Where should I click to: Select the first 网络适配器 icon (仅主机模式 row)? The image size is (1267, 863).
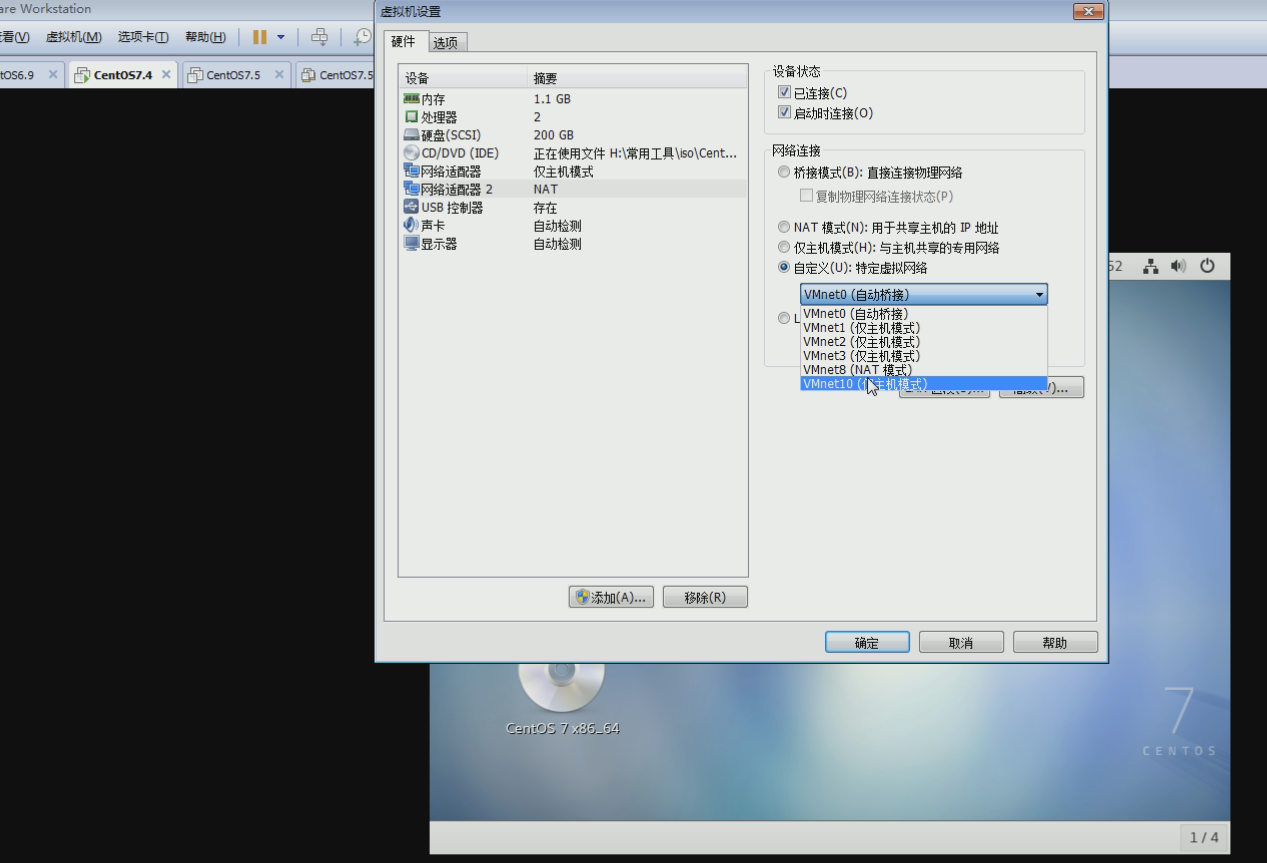pyautogui.click(x=411, y=171)
